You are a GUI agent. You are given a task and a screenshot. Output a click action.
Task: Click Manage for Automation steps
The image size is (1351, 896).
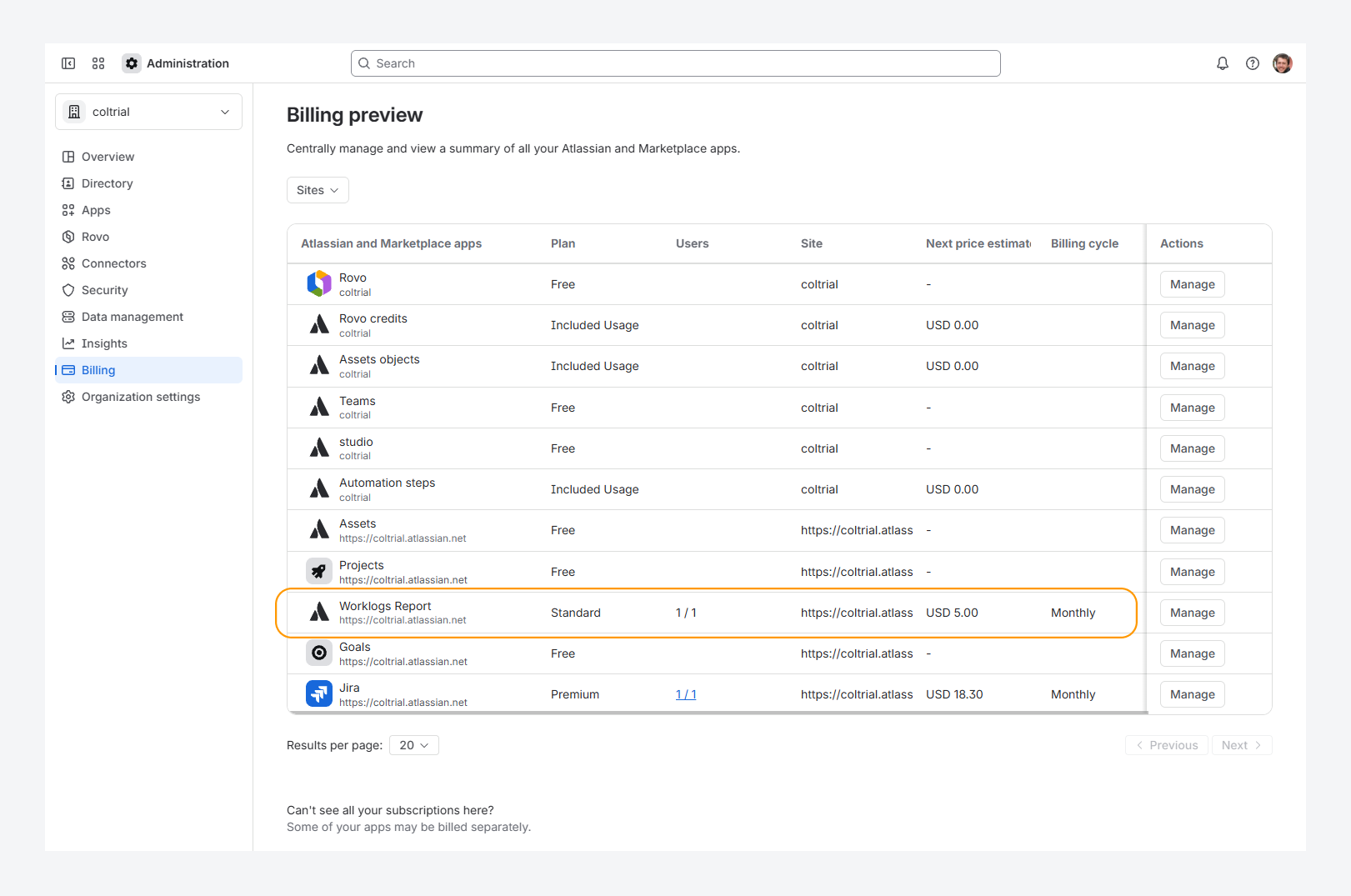(x=1193, y=489)
